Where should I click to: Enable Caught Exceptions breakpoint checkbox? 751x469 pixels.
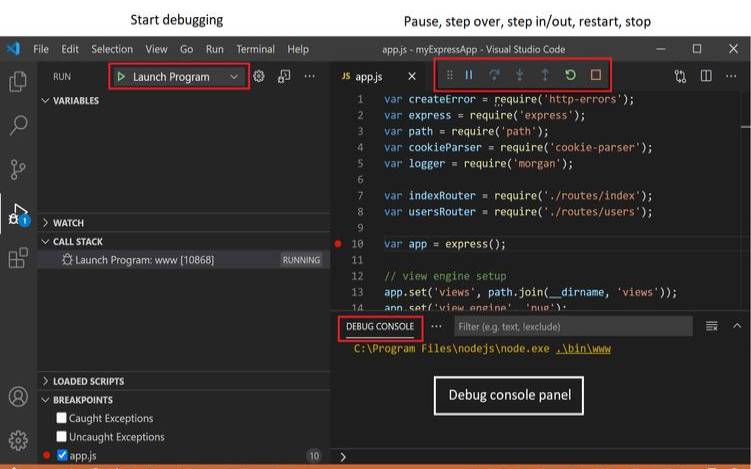click(62, 418)
